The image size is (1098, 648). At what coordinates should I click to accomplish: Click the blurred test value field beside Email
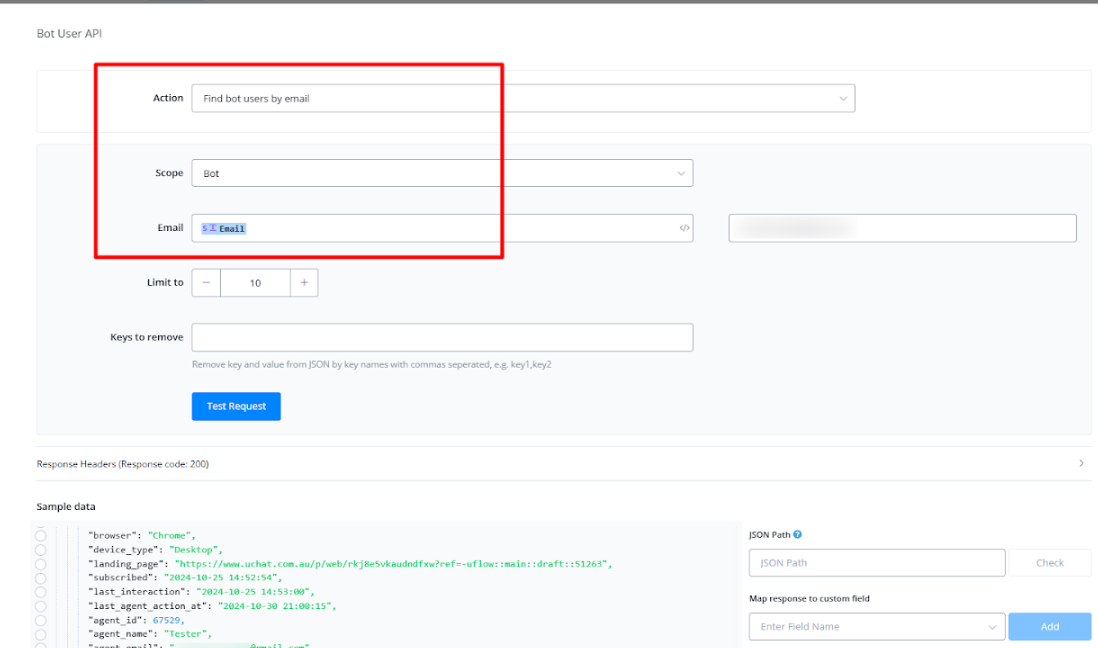[902, 228]
